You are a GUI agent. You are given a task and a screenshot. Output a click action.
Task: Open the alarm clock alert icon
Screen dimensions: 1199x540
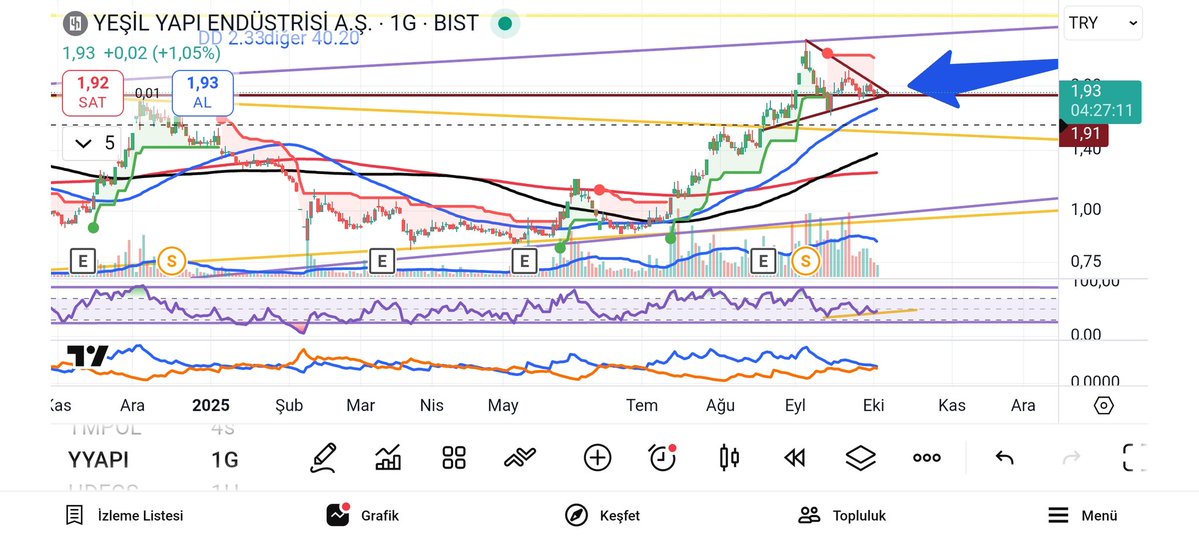(x=662, y=457)
